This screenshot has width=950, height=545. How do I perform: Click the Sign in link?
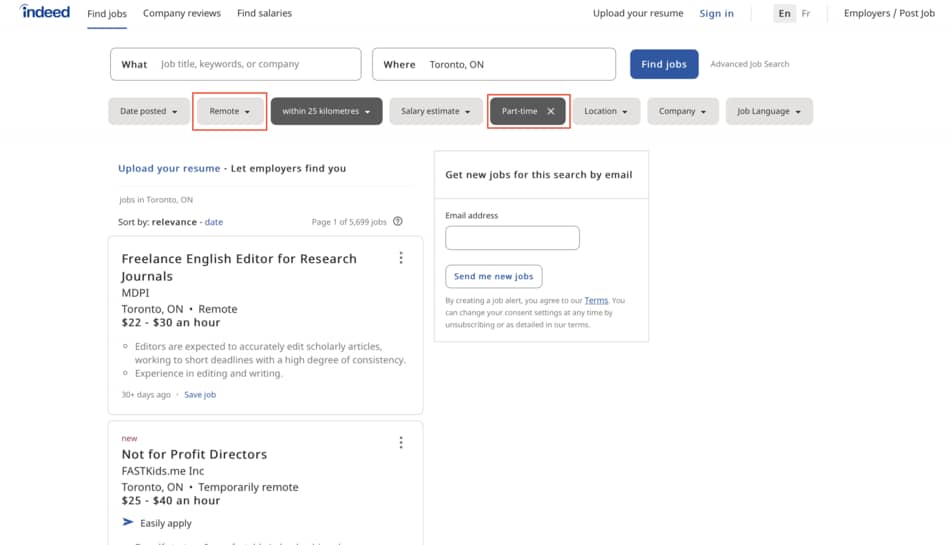pyautogui.click(x=716, y=13)
